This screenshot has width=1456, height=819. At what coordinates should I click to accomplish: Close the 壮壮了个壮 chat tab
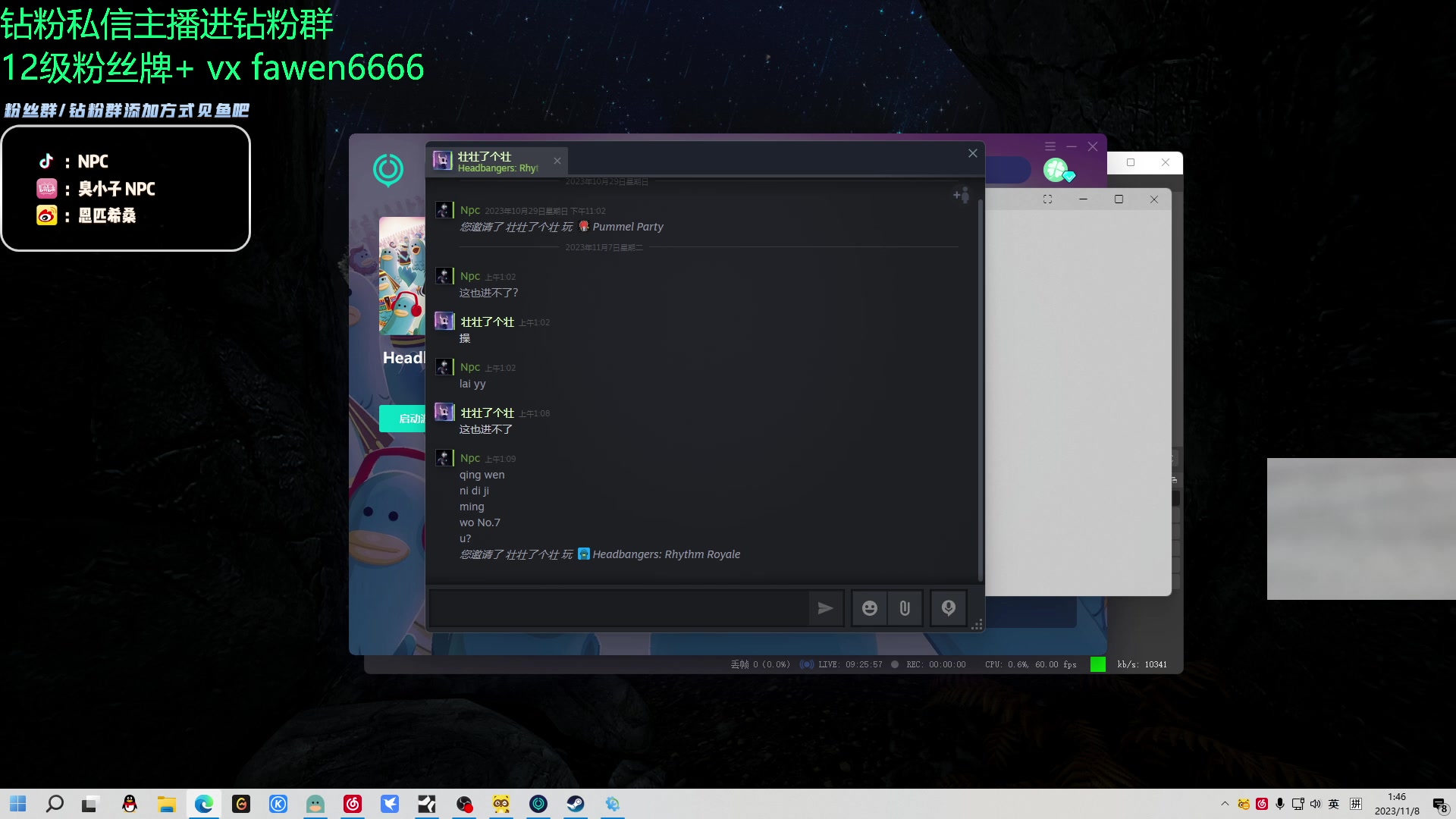click(557, 161)
